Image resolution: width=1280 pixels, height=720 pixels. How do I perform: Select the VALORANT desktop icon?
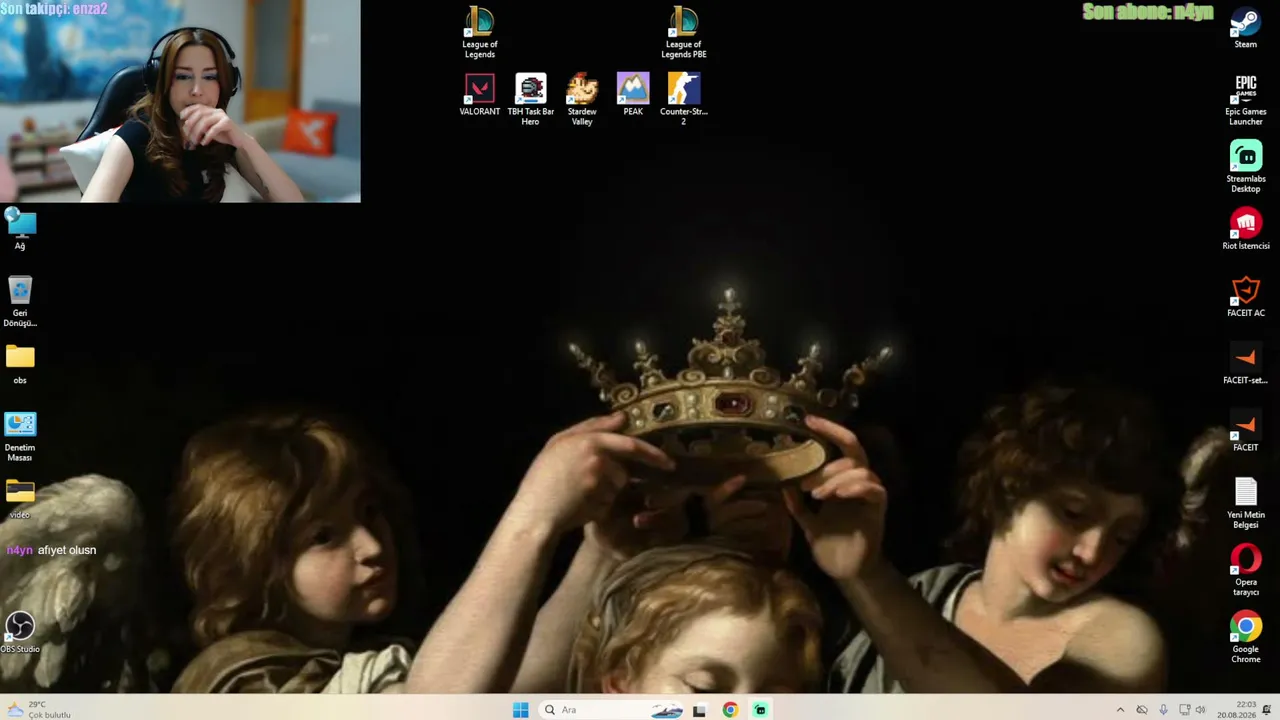click(x=480, y=95)
